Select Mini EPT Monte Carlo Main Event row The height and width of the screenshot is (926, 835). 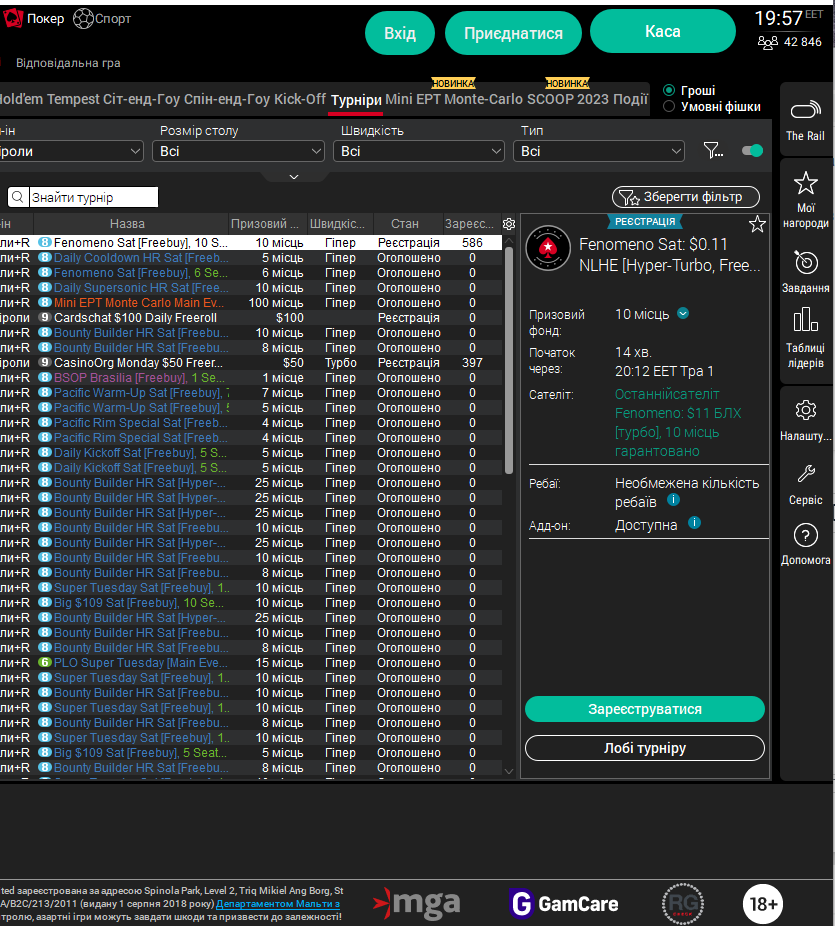251,303
